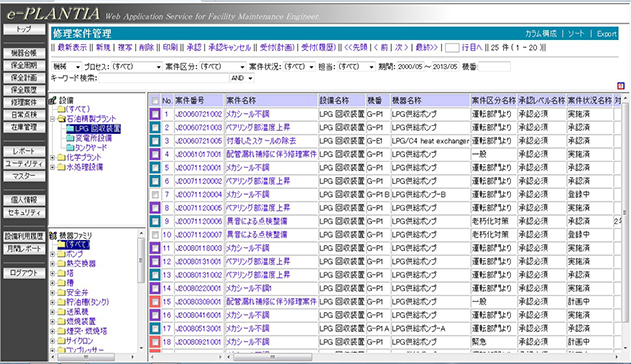Screen dimensions: 631x364
Task: Check the checkbox for row 12 J20080131001
Action: 155,261
